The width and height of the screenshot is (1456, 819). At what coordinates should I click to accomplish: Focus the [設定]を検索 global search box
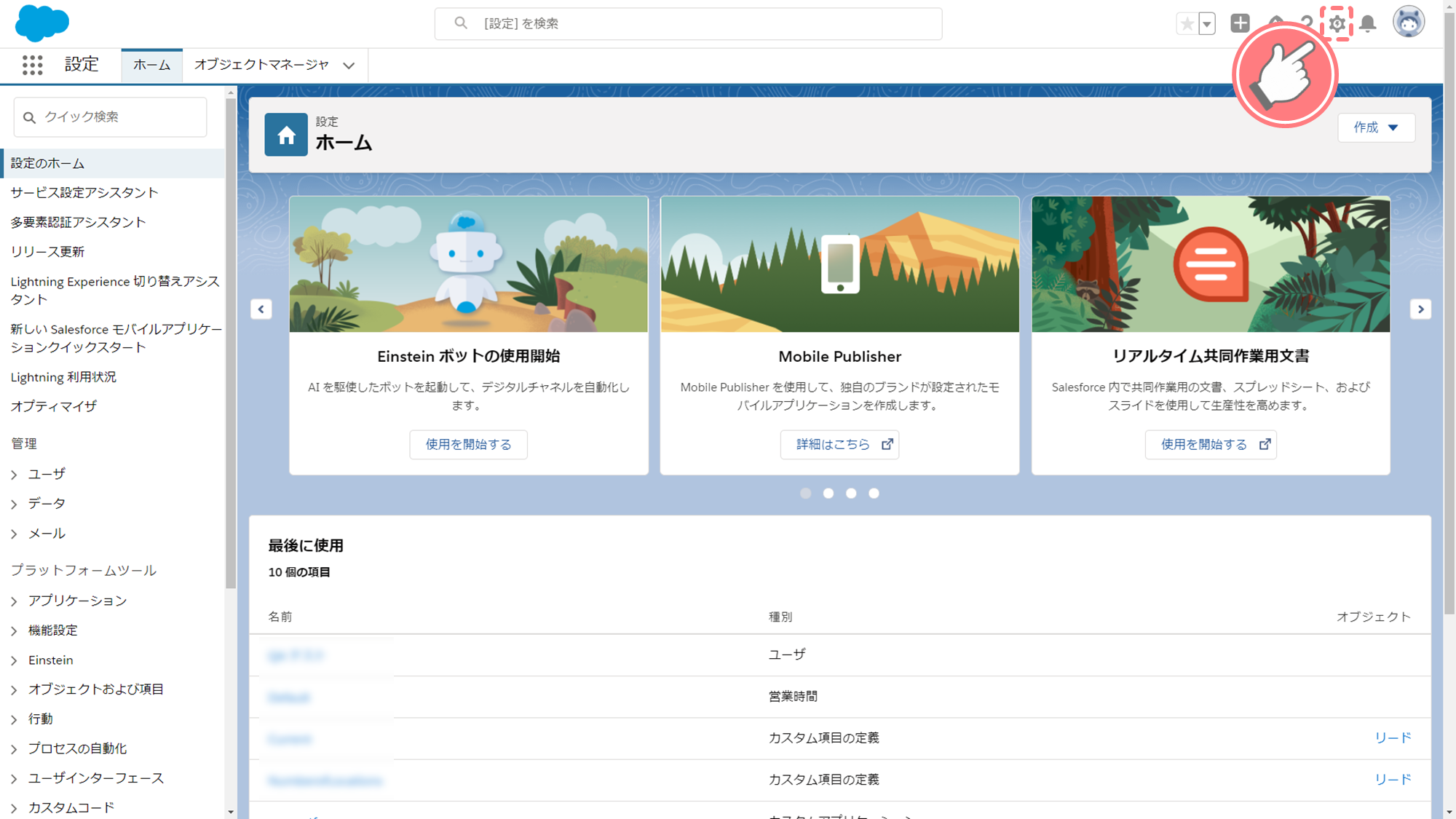688,23
